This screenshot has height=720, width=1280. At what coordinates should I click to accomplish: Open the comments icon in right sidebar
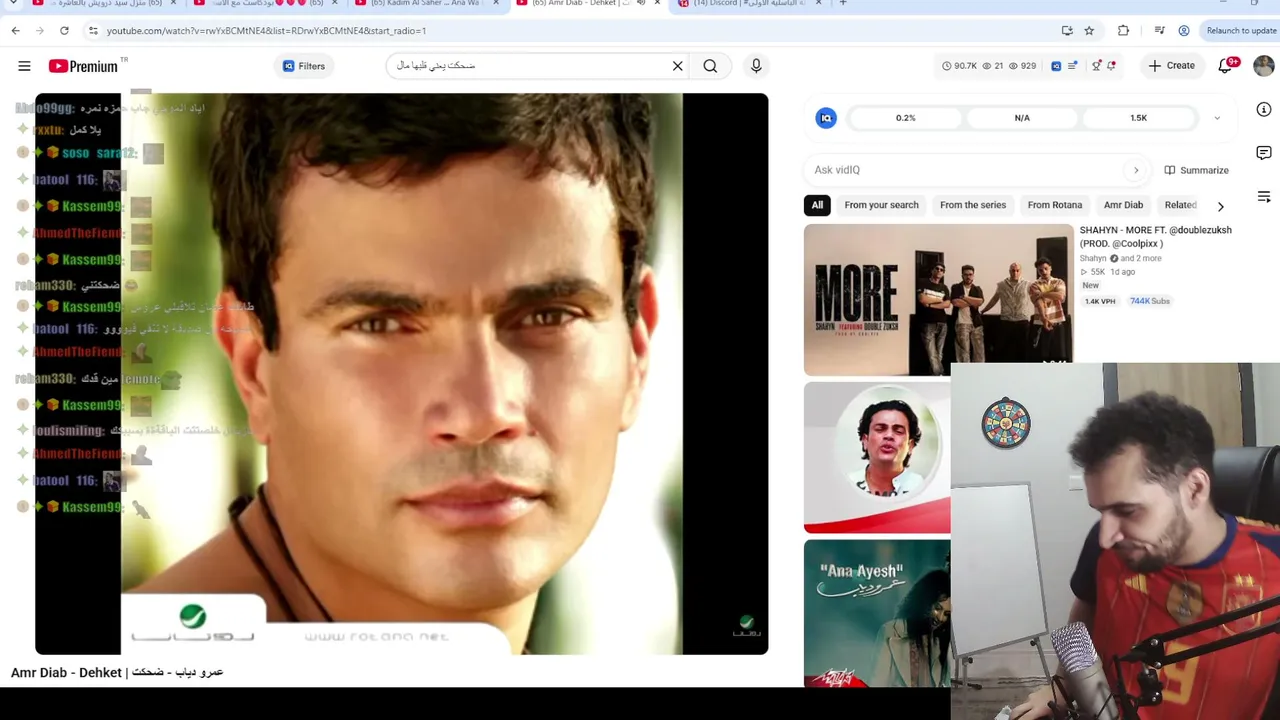(1264, 153)
